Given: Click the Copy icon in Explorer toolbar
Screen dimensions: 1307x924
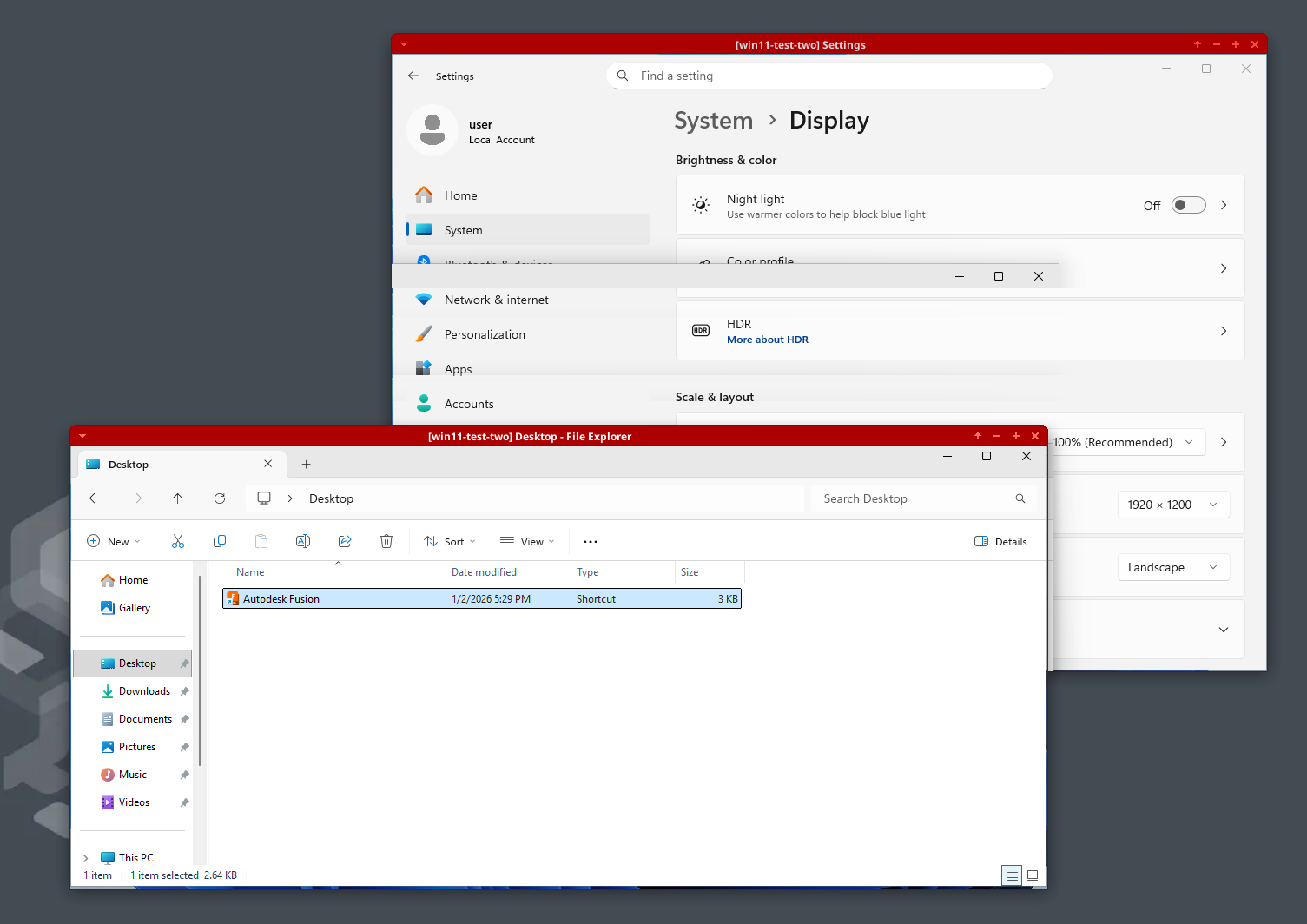Looking at the screenshot, I should pyautogui.click(x=220, y=541).
